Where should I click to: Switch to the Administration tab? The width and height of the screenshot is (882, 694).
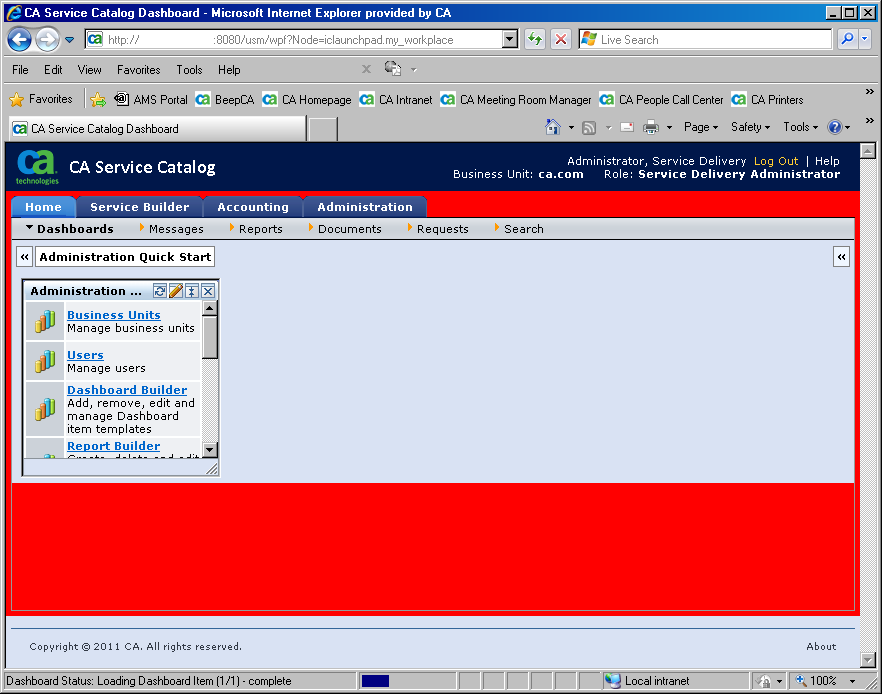364,207
